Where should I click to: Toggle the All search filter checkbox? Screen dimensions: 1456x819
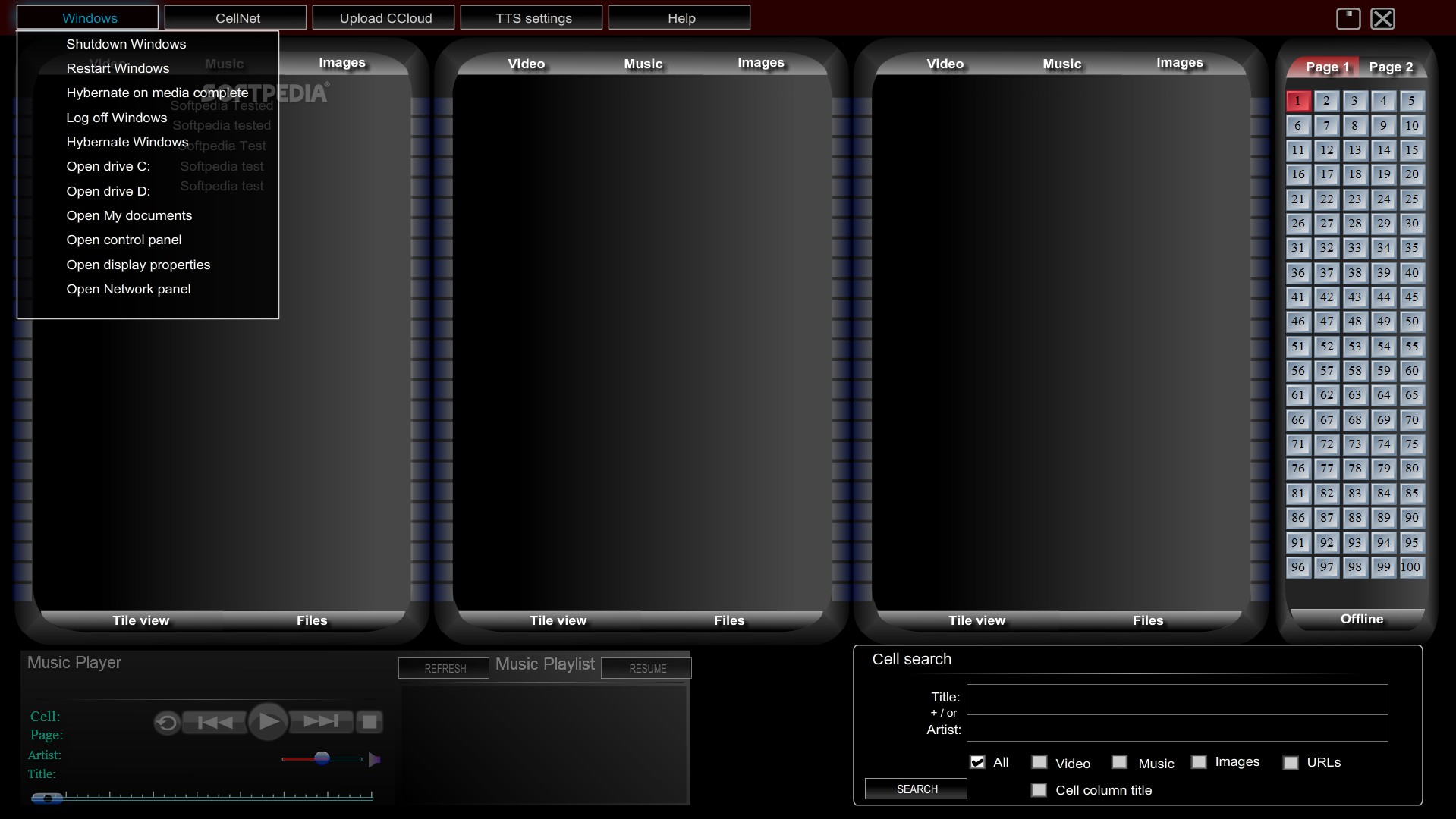point(977,762)
